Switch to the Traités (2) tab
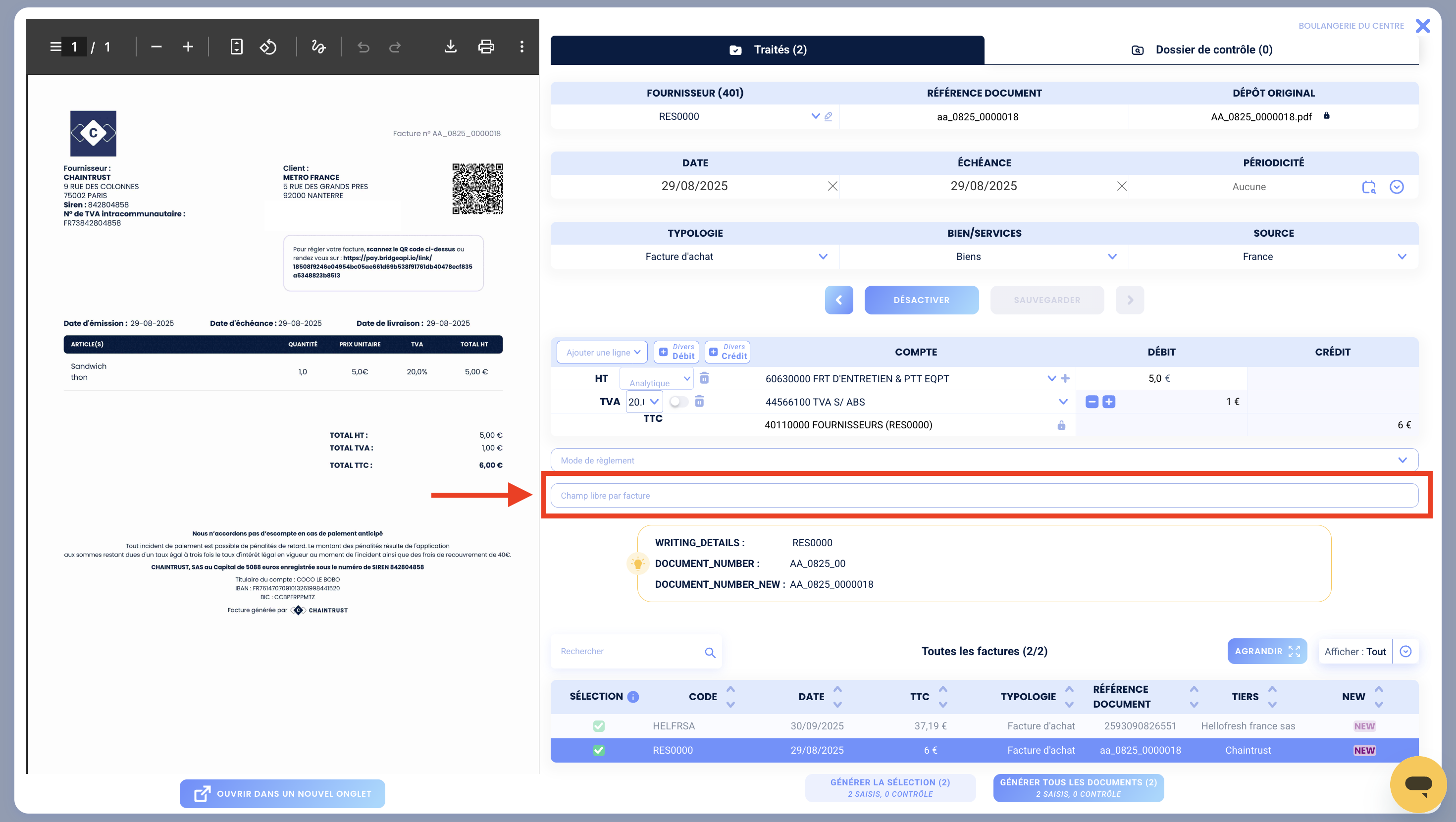 click(x=768, y=50)
